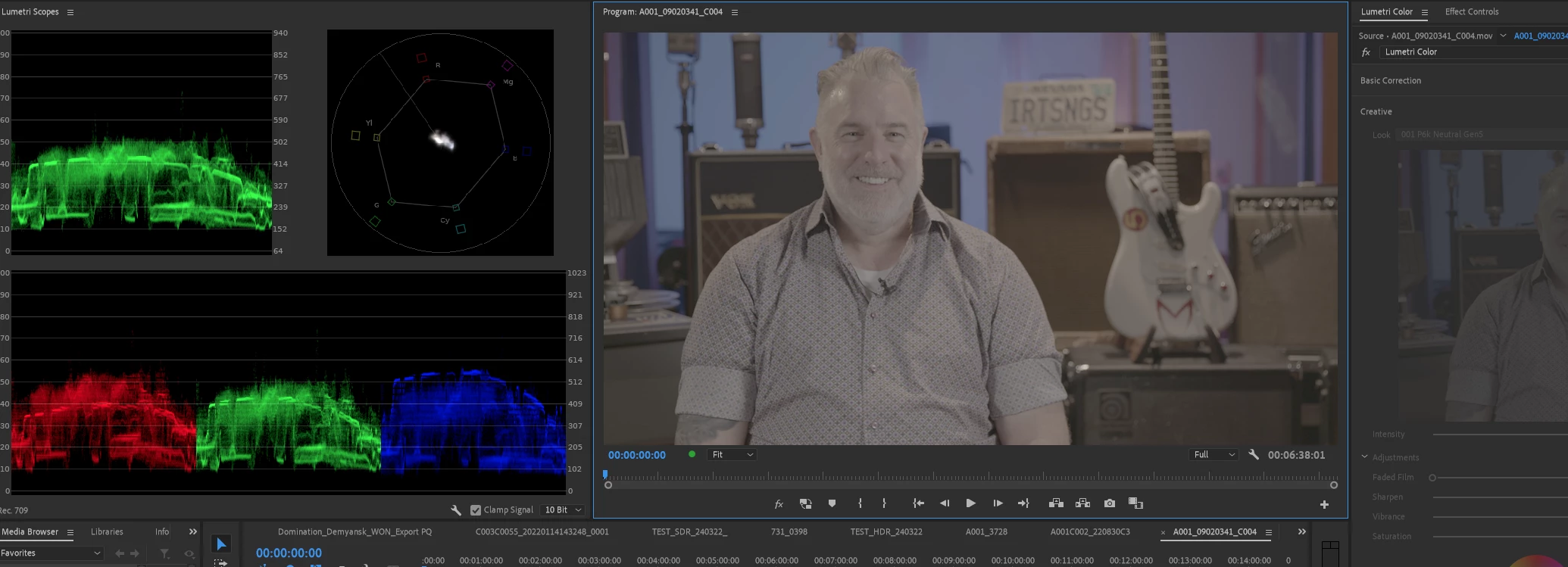Open the Media Browser file type filter

[x=164, y=553]
